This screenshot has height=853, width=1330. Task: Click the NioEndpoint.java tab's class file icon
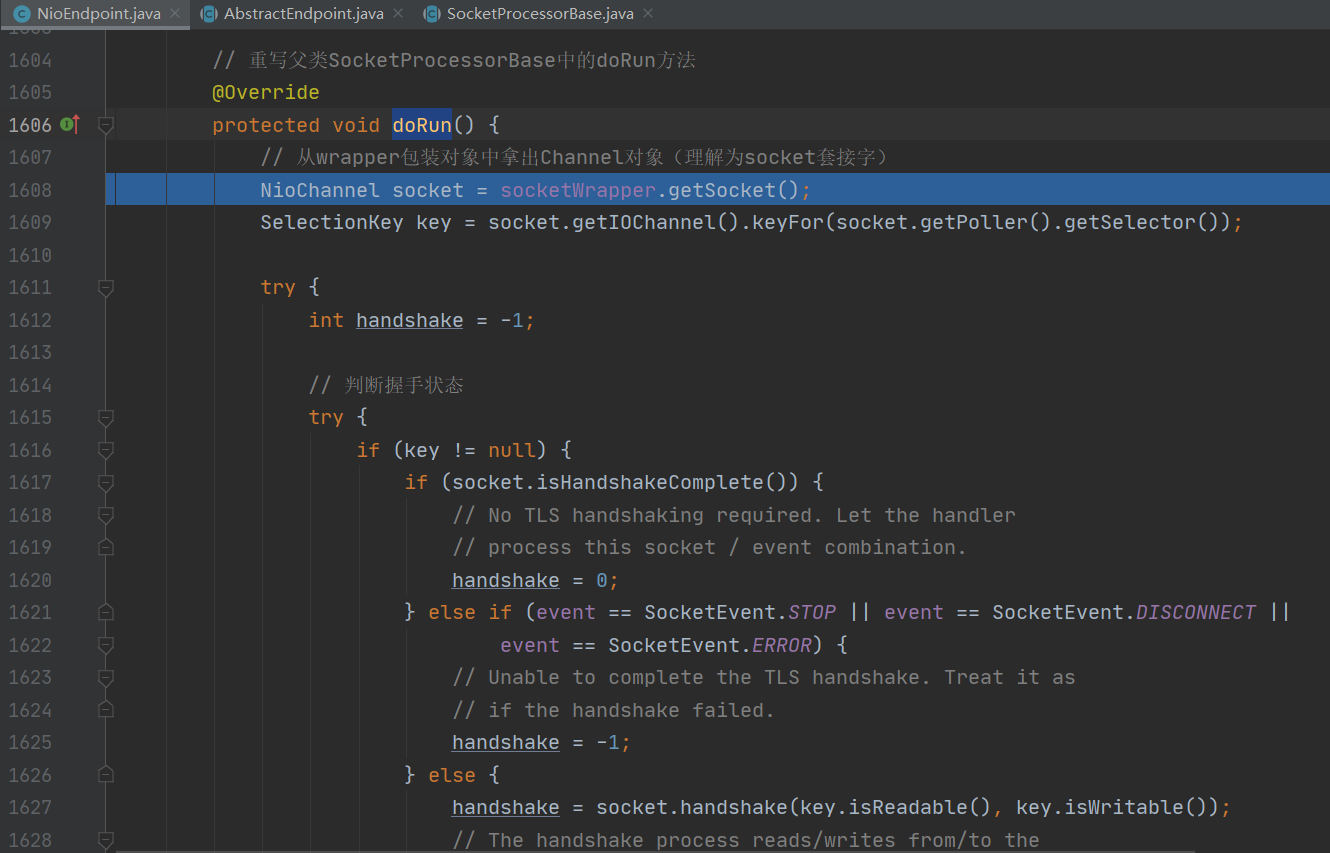(21, 14)
